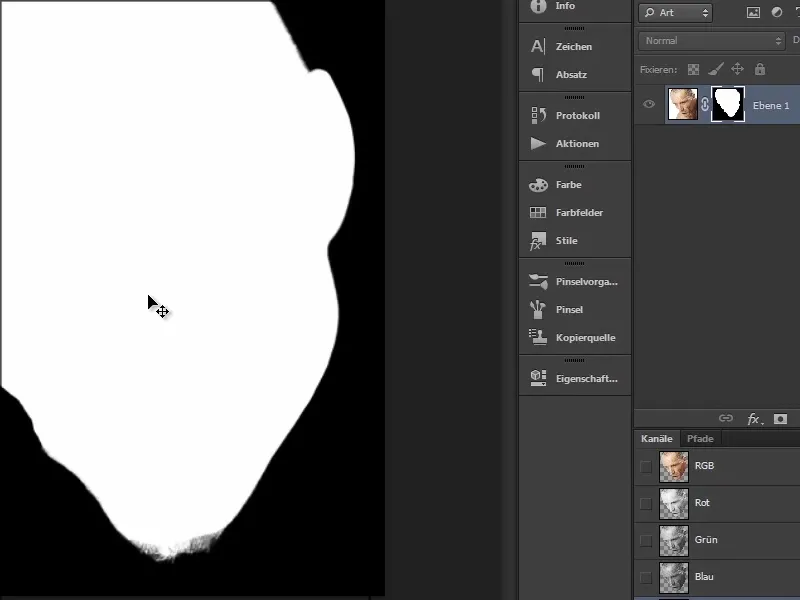800x600 pixels.
Task: Add layer mask button at panel bottom
Action: click(x=780, y=419)
